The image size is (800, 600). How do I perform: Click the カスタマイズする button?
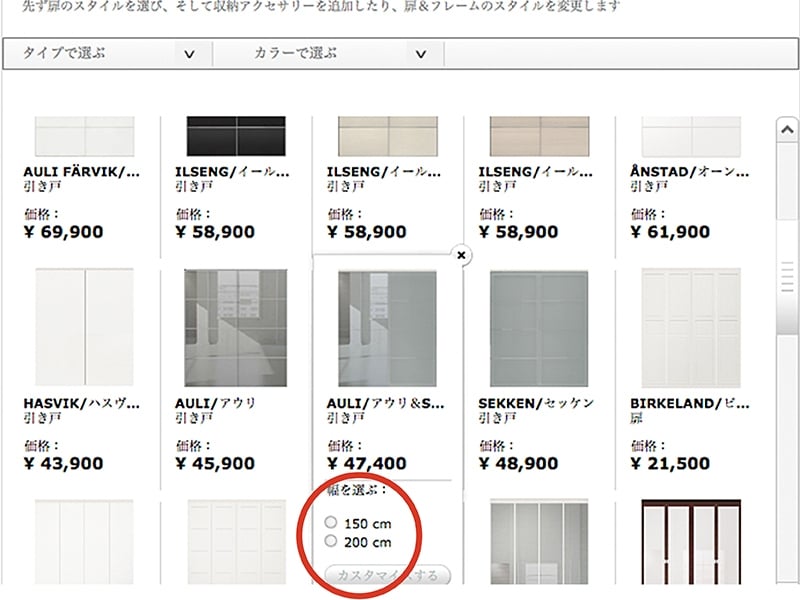pos(388,576)
